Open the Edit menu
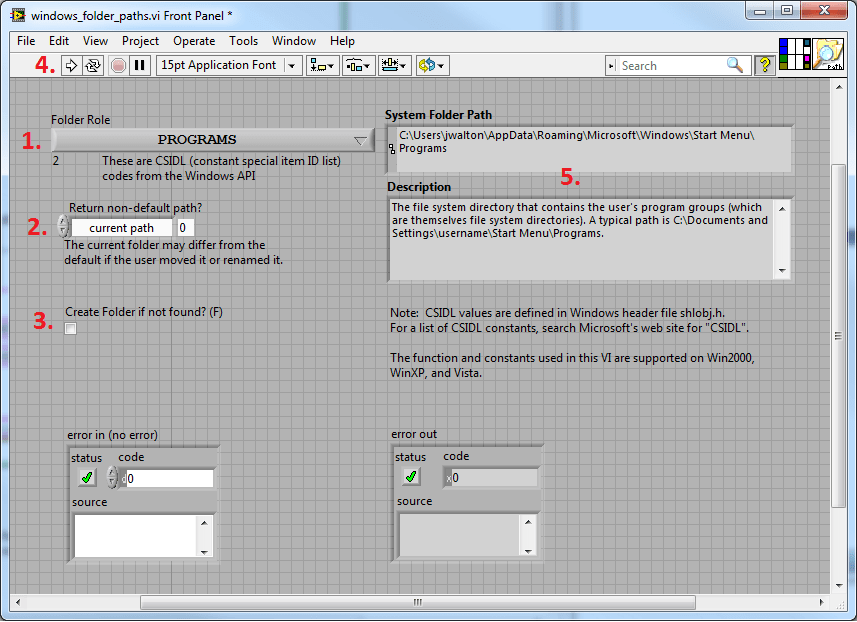Viewport: 857px width, 622px height. click(x=58, y=41)
